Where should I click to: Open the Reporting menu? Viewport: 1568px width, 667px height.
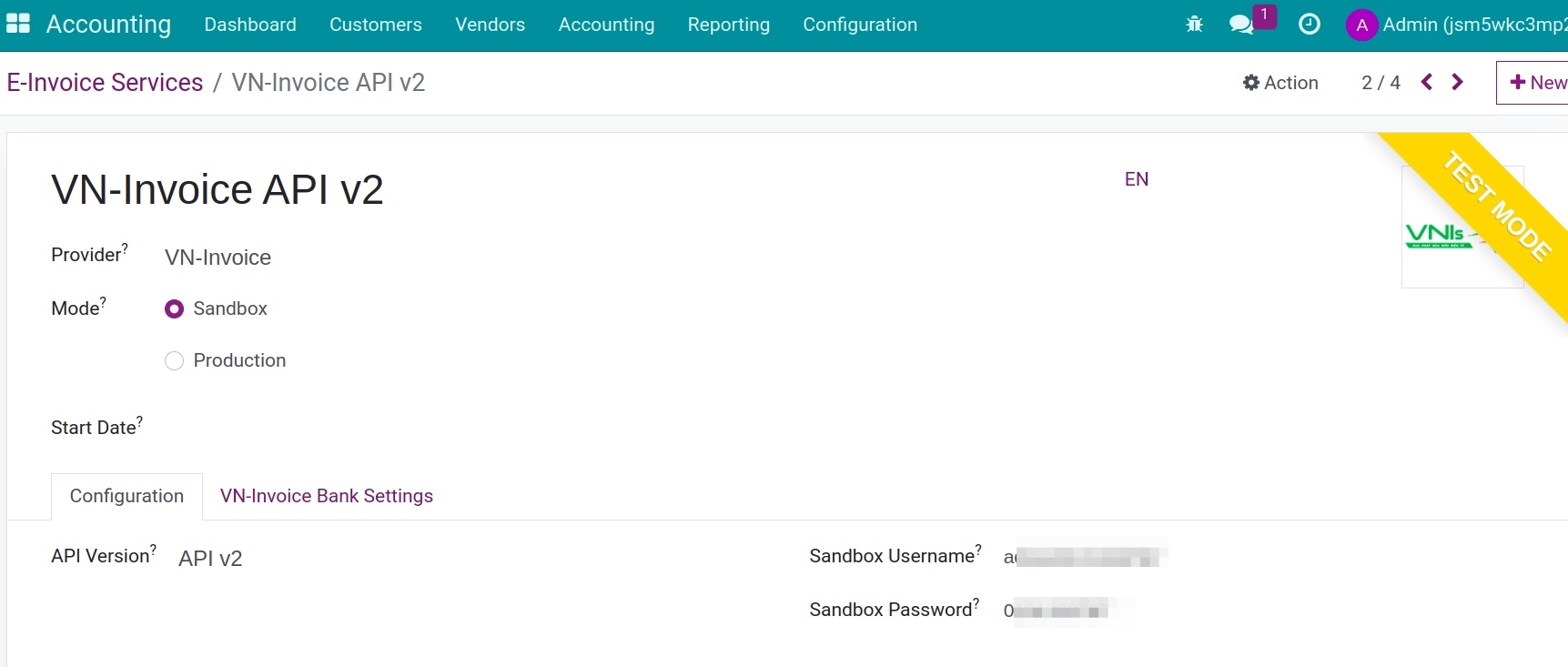tap(729, 25)
